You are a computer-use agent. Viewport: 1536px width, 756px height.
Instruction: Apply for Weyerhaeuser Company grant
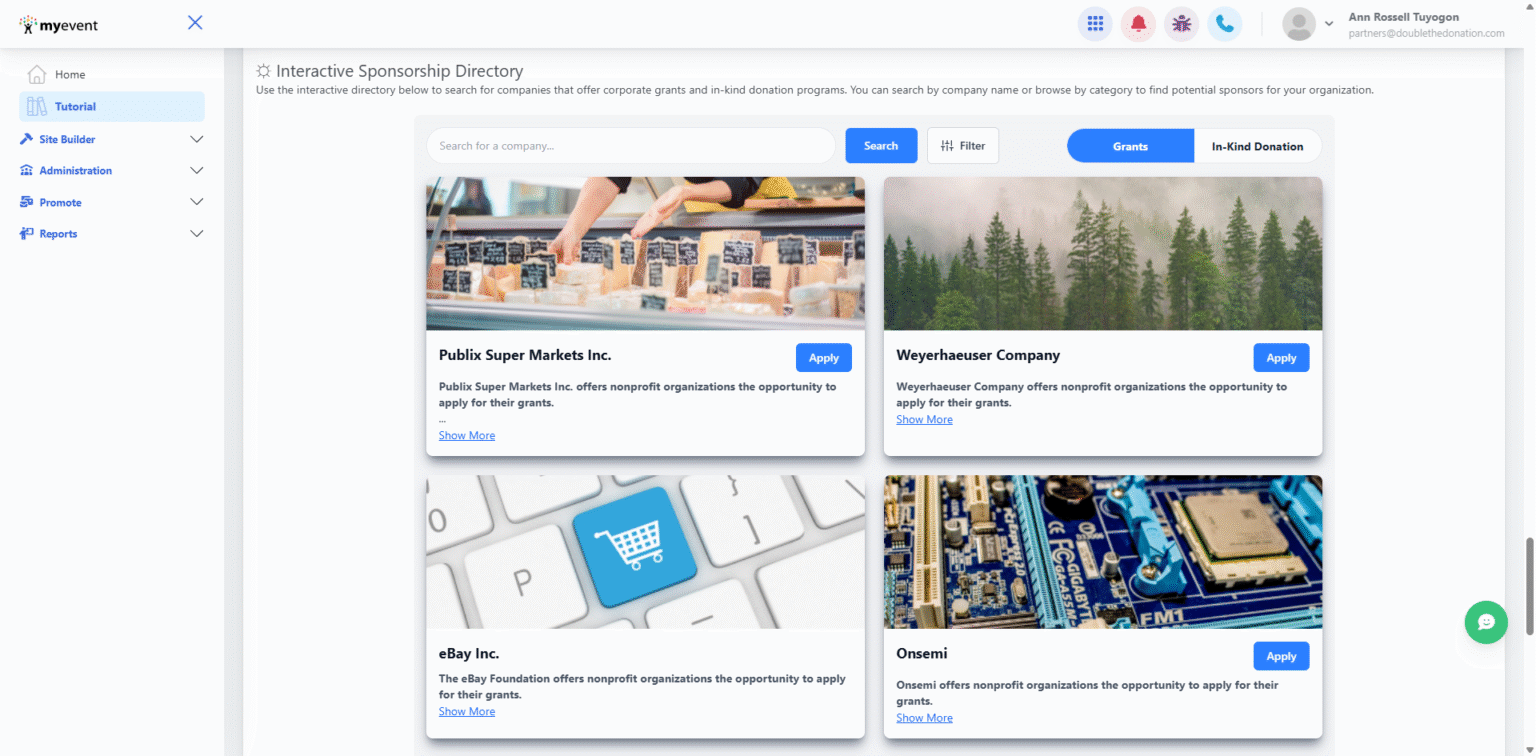point(1281,357)
